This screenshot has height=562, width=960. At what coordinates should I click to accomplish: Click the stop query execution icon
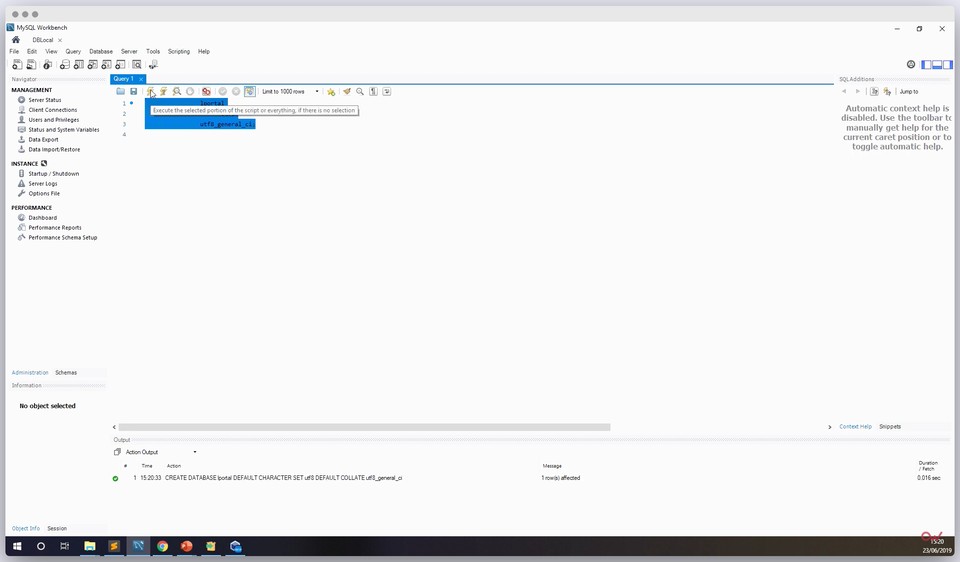click(190, 91)
